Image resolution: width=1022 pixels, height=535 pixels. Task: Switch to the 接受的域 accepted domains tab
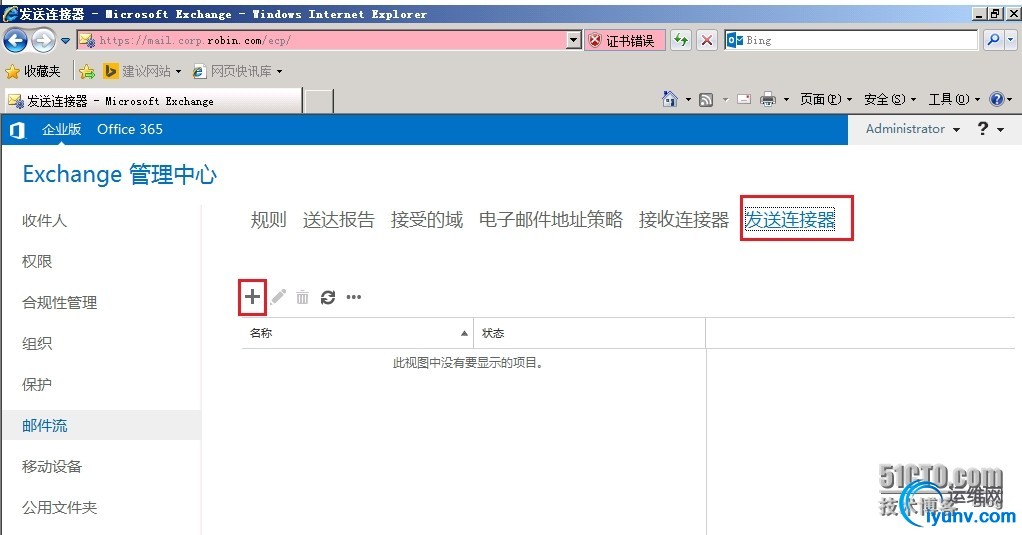[427, 220]
